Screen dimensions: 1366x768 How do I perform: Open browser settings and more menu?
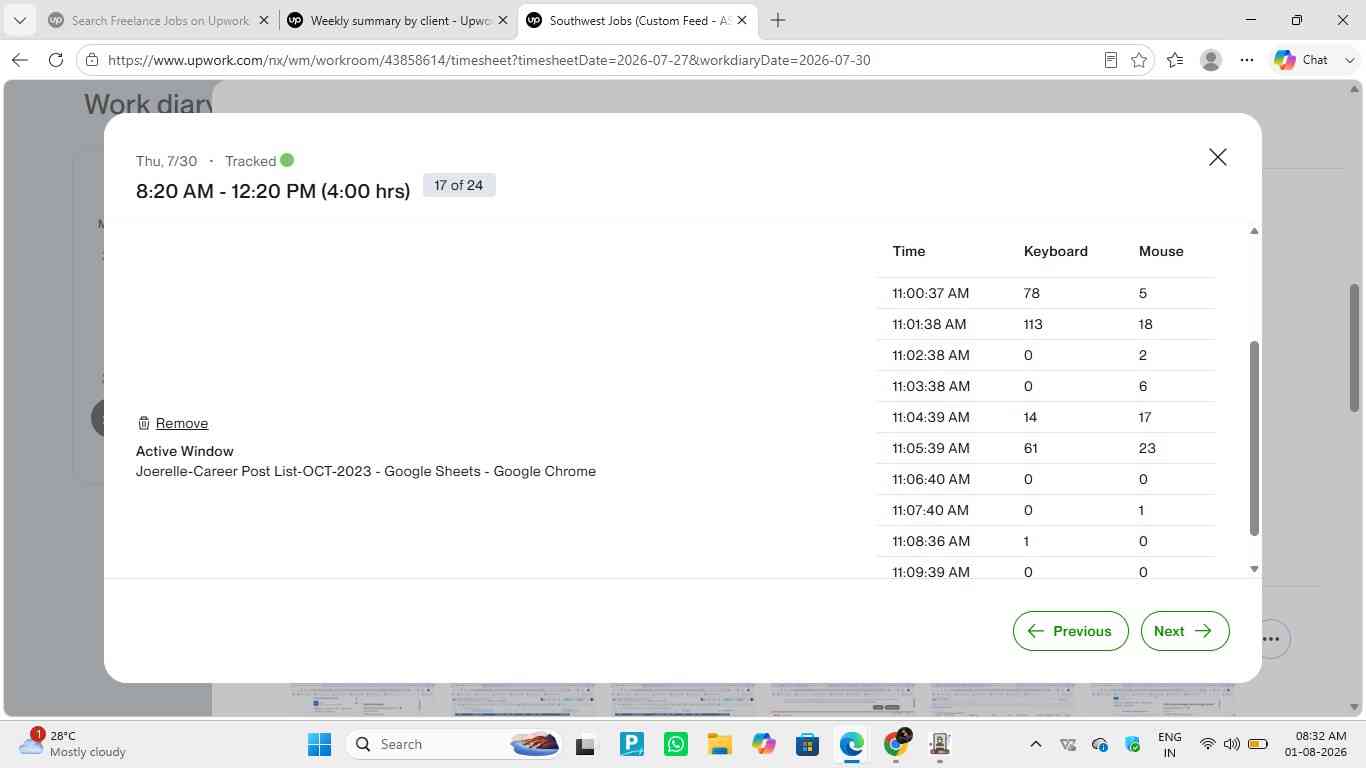1247,60
